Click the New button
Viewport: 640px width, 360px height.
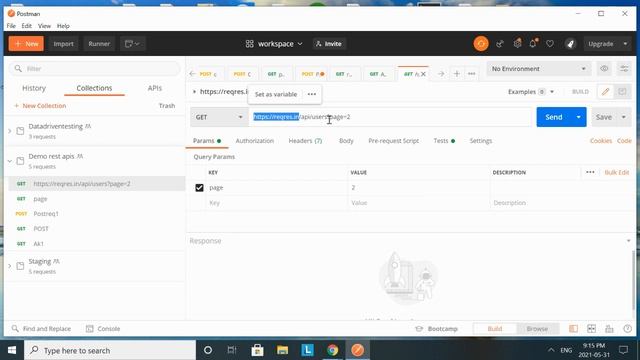tap(26, 44)
